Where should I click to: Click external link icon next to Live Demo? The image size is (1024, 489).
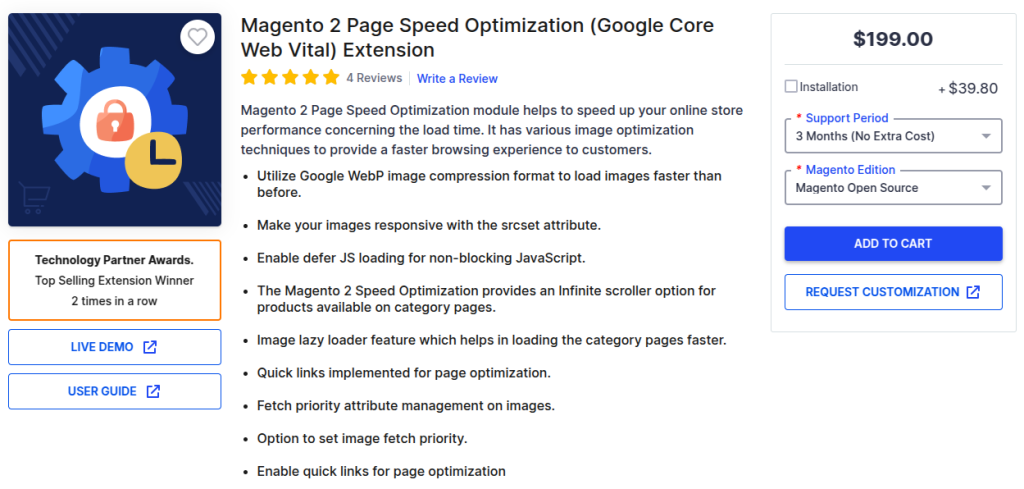coord(150,347)
